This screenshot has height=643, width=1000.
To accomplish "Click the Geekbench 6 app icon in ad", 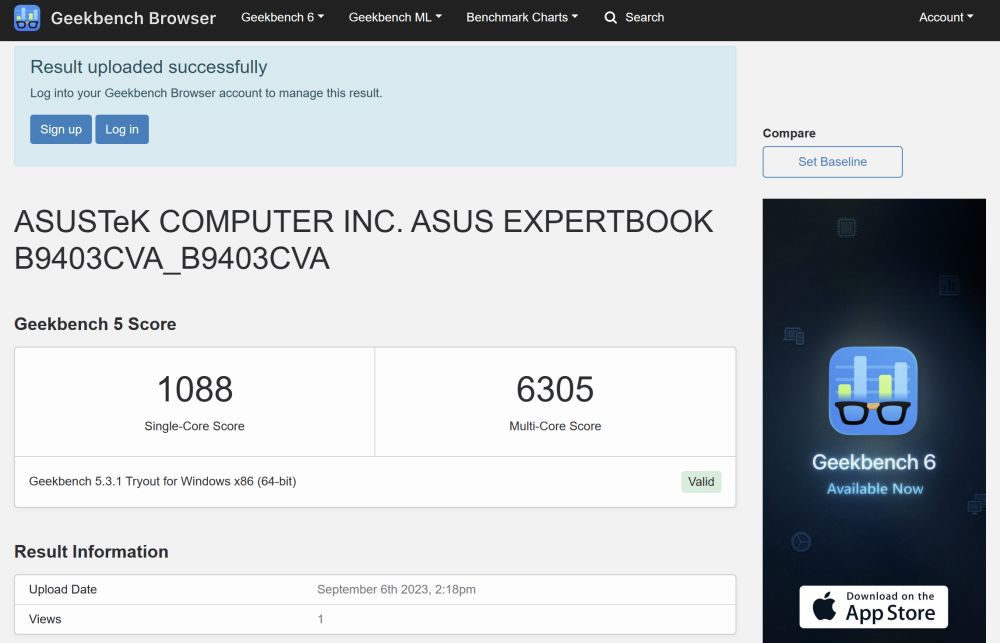I will 873,391.
